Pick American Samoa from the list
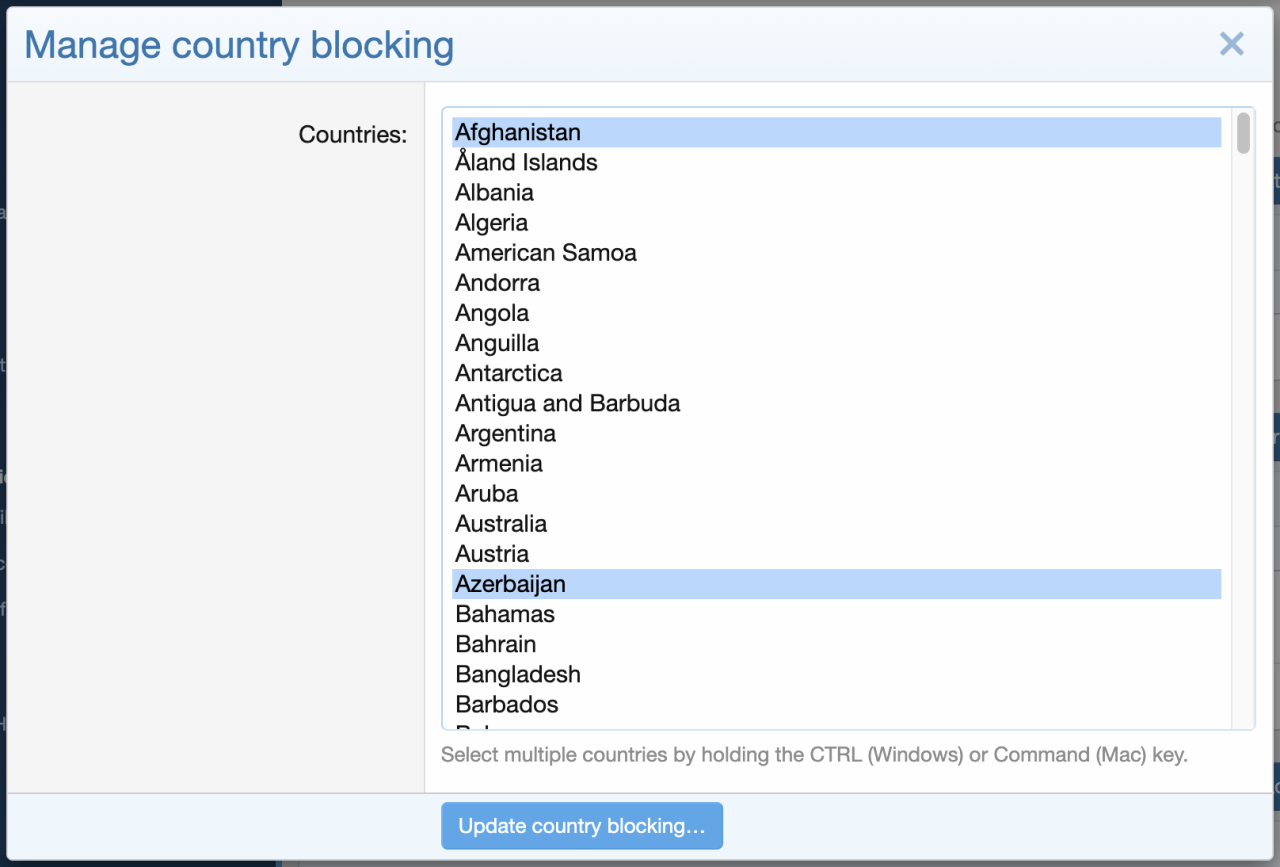 coord(545,252)
